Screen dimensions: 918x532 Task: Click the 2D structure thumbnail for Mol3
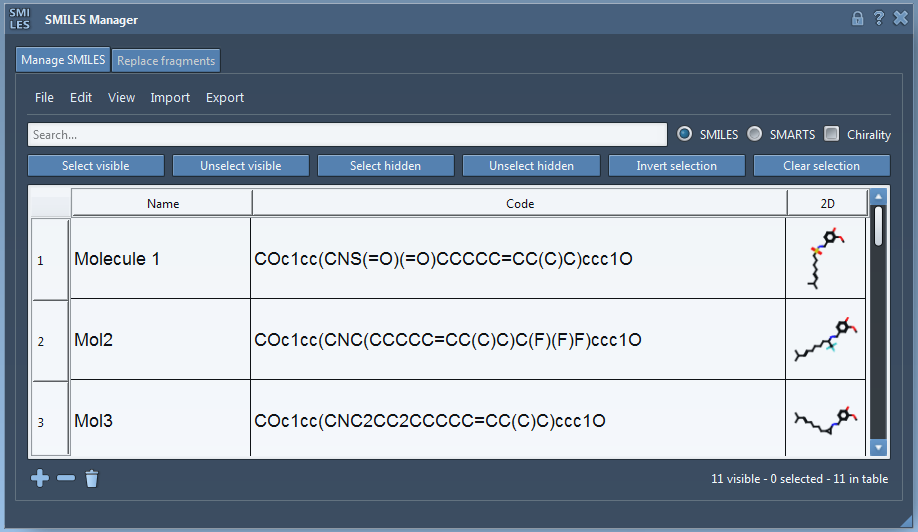click(x=826, y=420)
